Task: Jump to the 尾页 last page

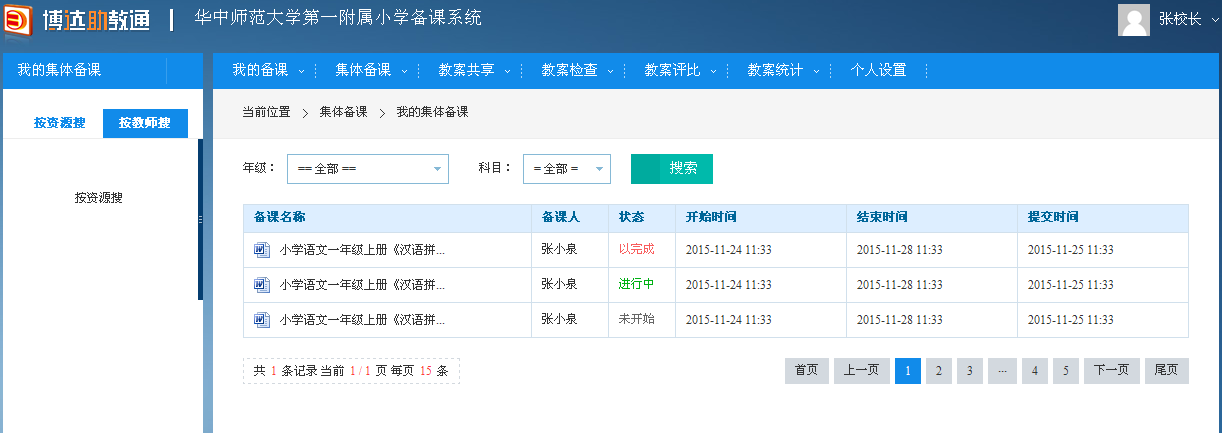Action: tap(1166, 371)
